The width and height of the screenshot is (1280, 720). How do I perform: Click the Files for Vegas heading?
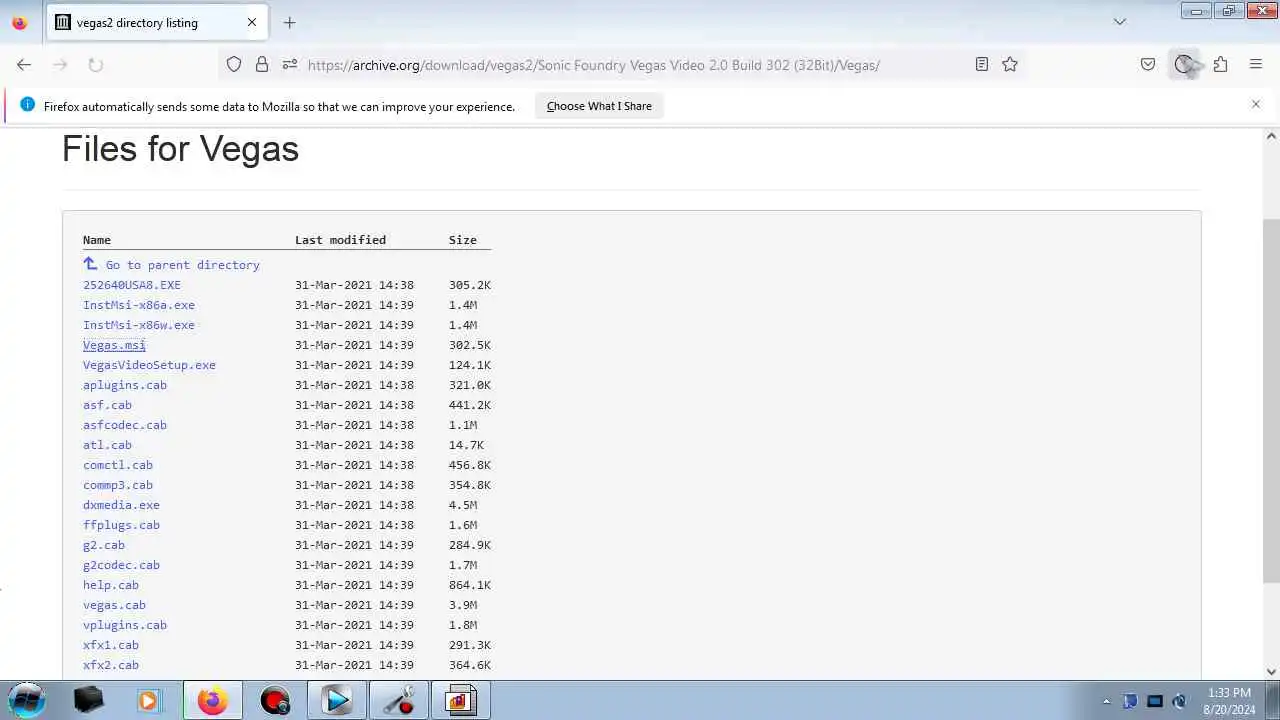tap(180, 149)
